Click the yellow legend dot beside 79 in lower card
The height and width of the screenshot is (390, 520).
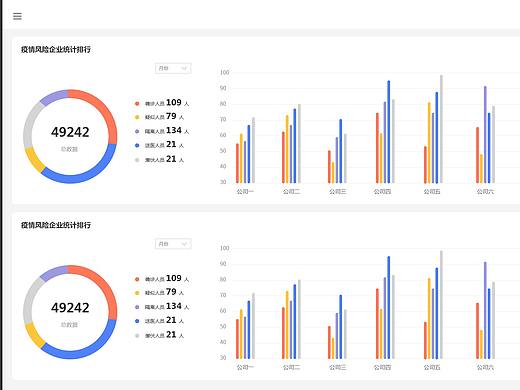coord(137,293)
